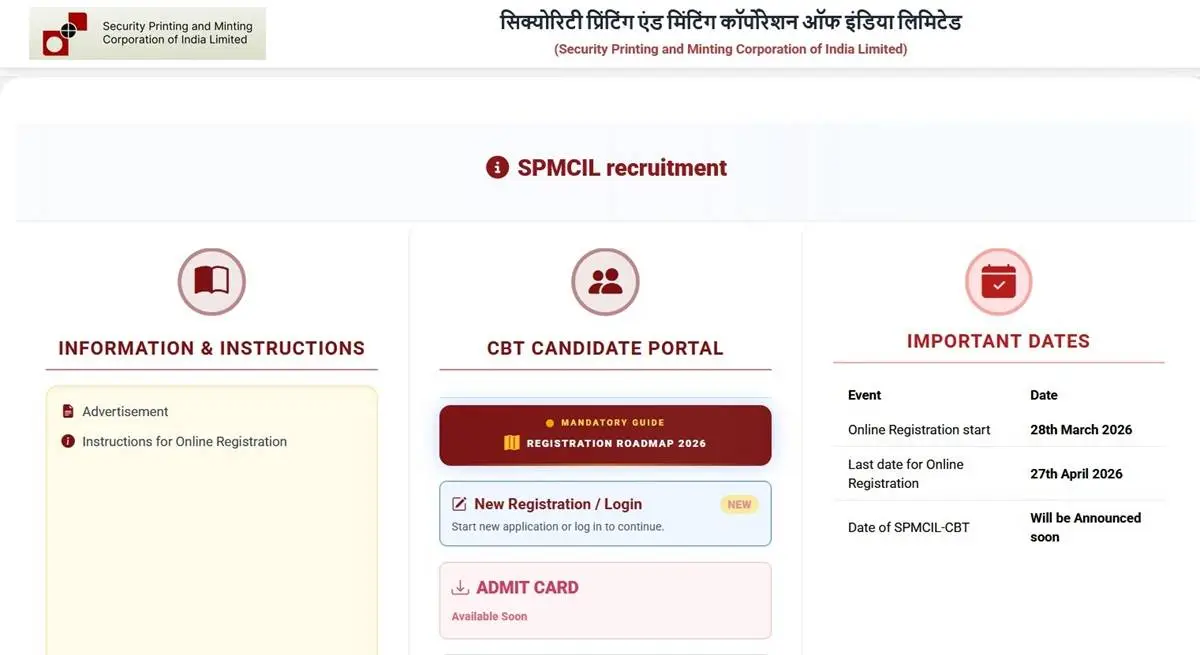Click the info icon beside Instructions for Online Registration
This screenshot has height=655, width=1200.
[x=67, y=440]
